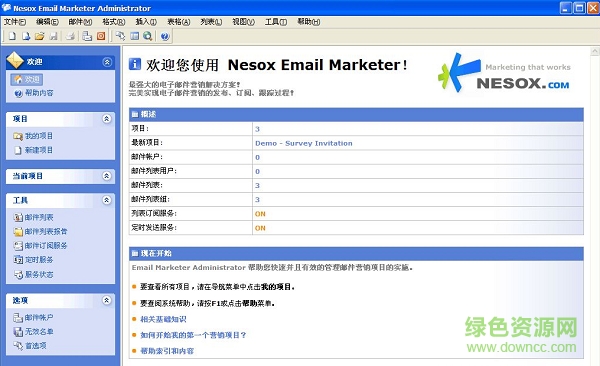Open 定时服务 under tools
Image resolution: width=600 pixels, height=366 pixels.
point(39,260)
